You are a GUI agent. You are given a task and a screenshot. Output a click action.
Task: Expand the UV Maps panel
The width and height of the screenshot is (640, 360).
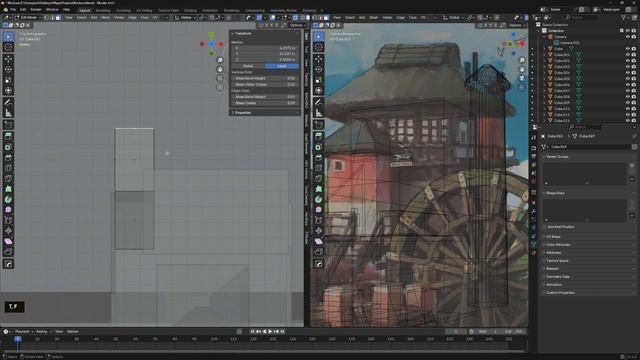pyautogui.click(x=553, y=237)
